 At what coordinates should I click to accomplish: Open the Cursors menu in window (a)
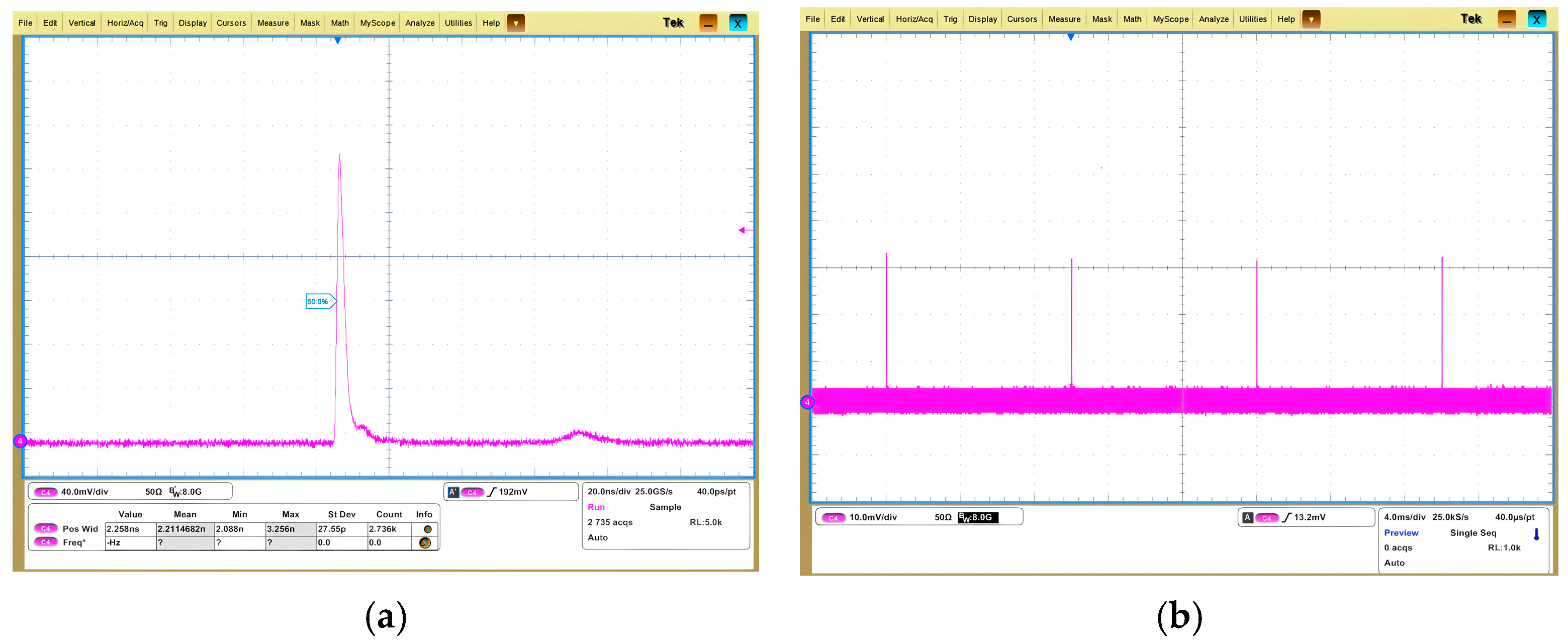coord(231,23)
